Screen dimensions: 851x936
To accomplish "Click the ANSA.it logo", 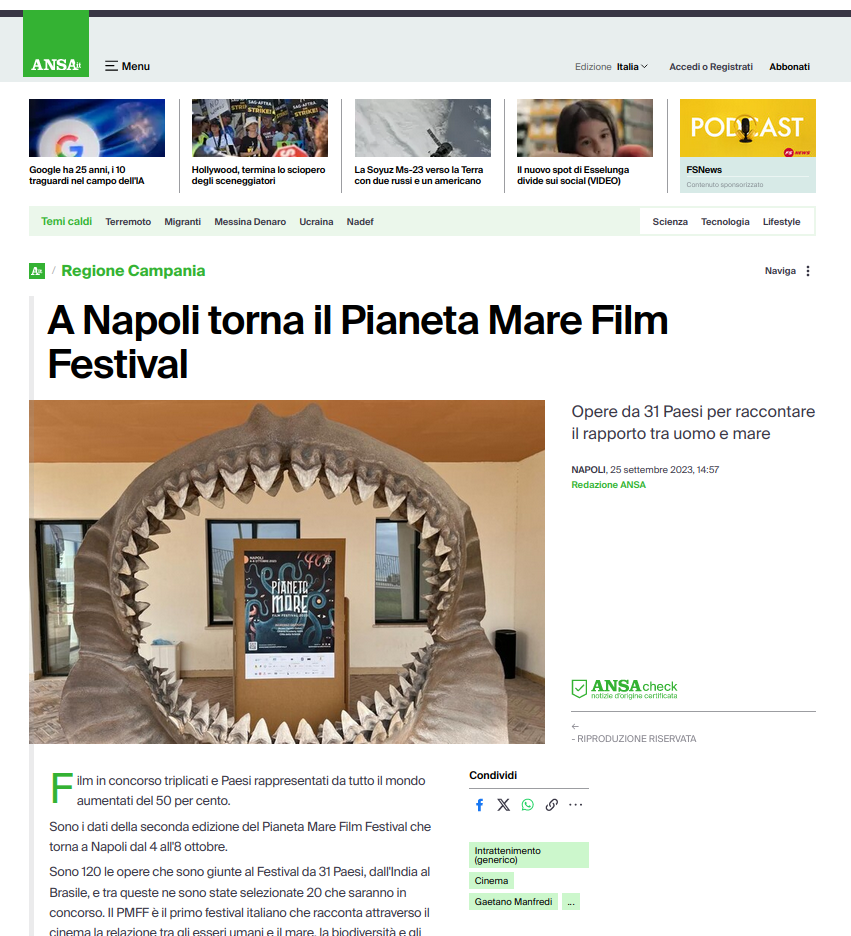I will (x=56, y=44).
